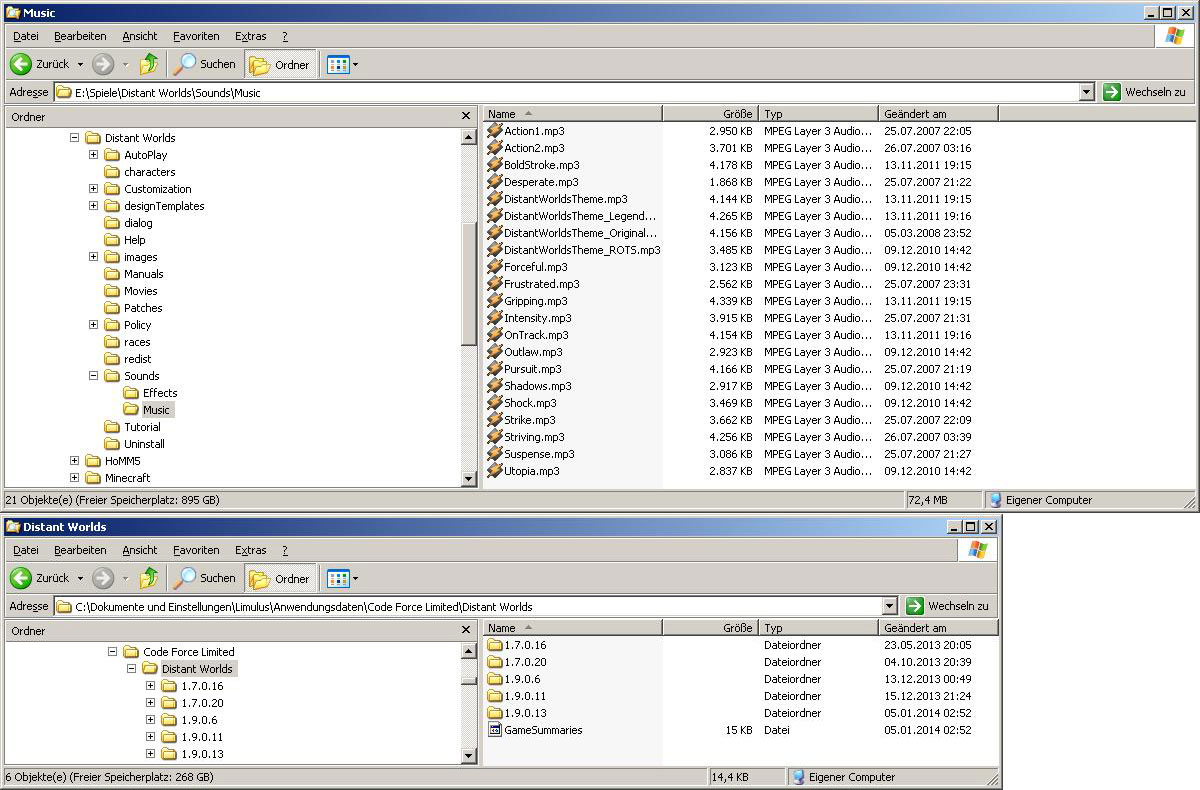Sort by Geändert am column in Distant Worlds window
The image size is (1200, 790).
[x=938, y=628]
